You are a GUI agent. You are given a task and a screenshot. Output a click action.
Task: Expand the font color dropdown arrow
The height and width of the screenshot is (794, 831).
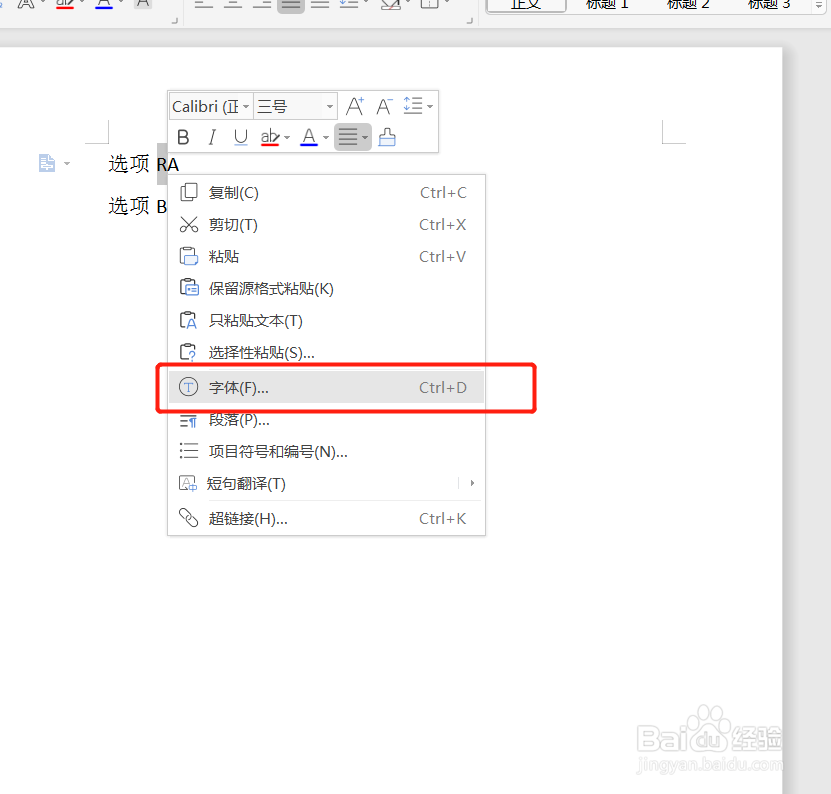pyautogui.click(x=324, y=137)
